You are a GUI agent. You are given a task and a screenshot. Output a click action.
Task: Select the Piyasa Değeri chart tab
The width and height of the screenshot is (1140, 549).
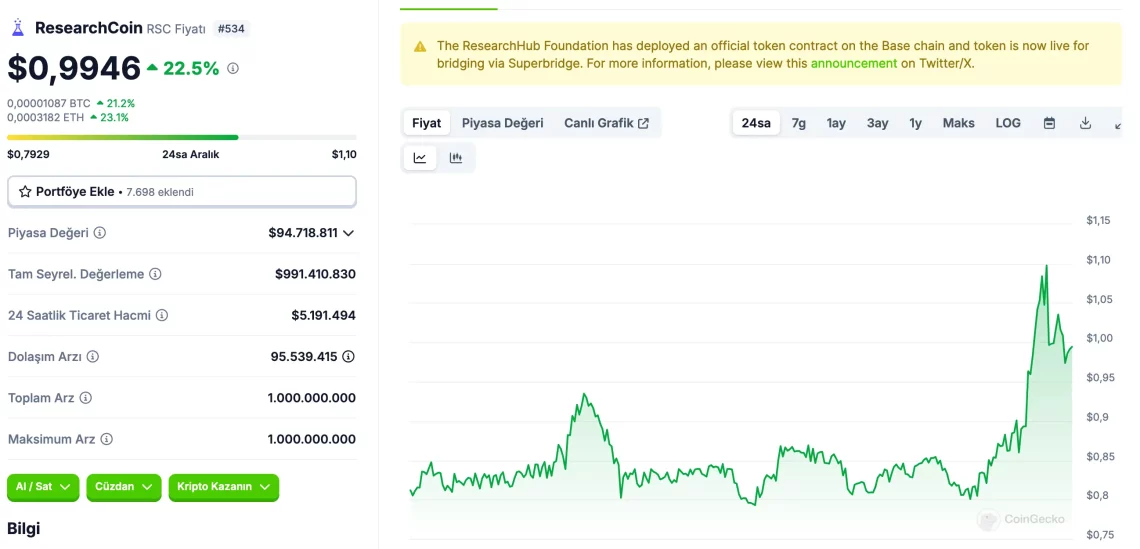tap(502, 123)
